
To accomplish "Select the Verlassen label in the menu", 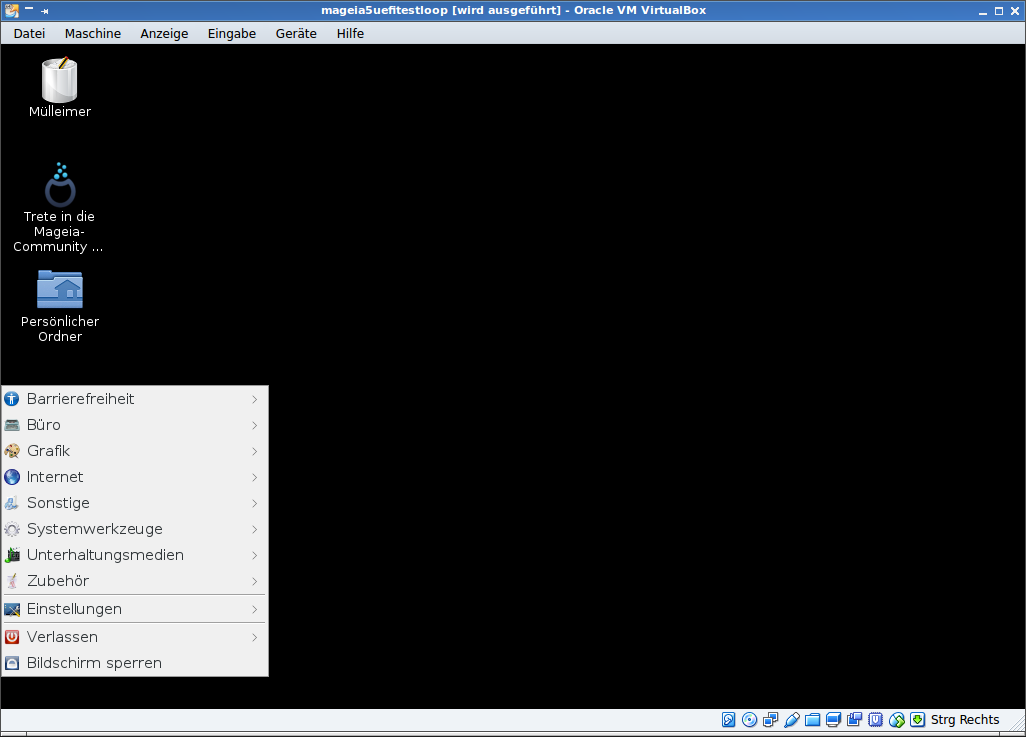I will pyautogui.click(x=62, y=637).
